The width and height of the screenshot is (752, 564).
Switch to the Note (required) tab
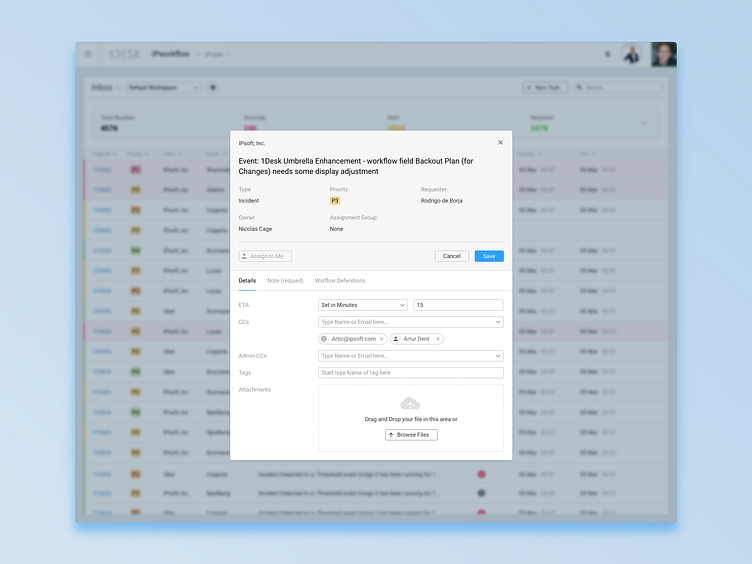(285, 281)
